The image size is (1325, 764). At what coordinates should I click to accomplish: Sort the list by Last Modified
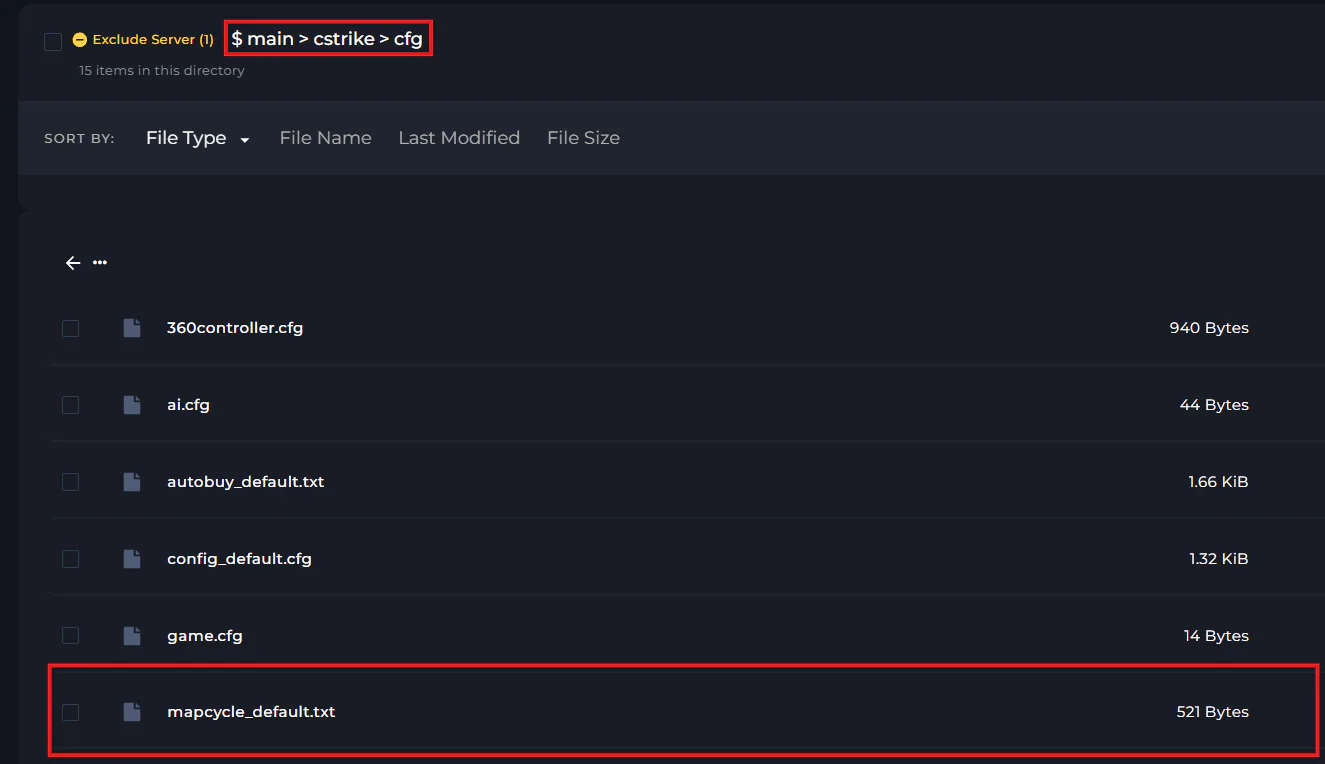(x=459, y=138)
